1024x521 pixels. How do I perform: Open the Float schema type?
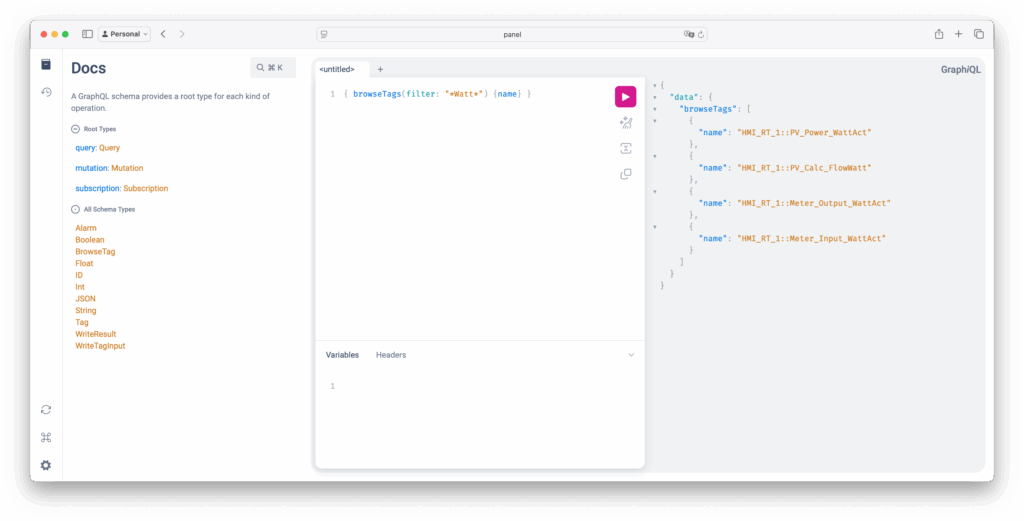(84, 263)
